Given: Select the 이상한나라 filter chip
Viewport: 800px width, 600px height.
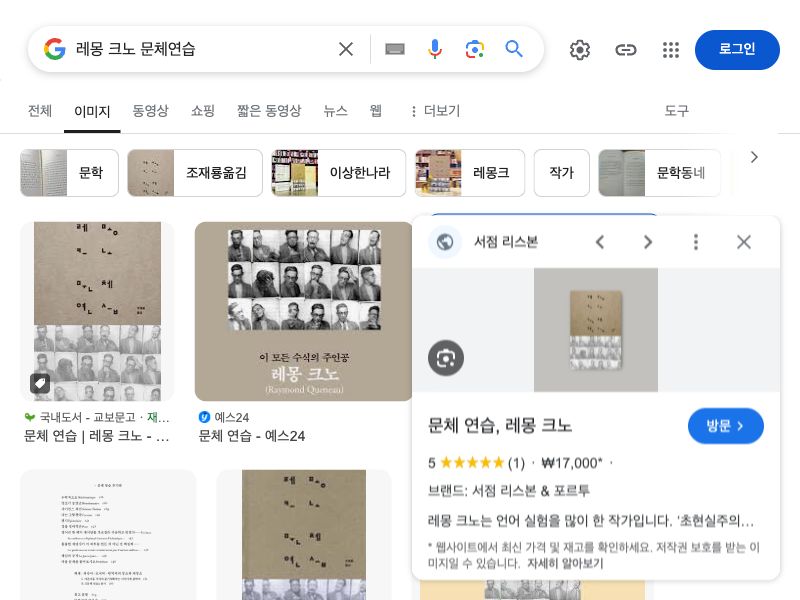Looking at the screenshot, I should [339, 173].
